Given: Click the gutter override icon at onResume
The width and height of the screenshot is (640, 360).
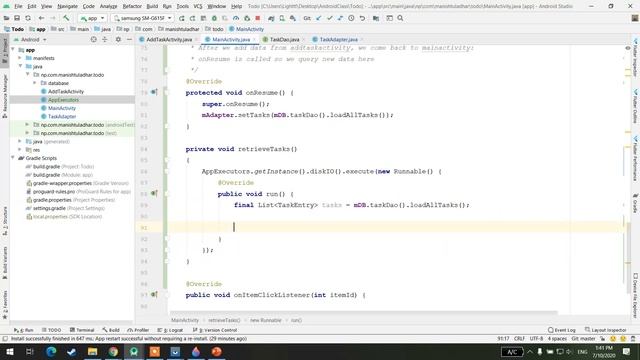Looking at the screenshot, I should tap(154, 92).
